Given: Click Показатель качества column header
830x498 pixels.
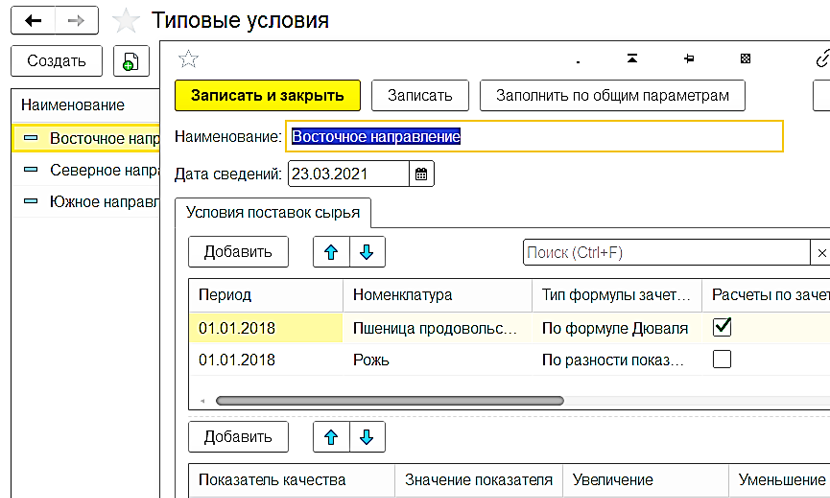Looking at the screenshot, I should click(292, 480).
